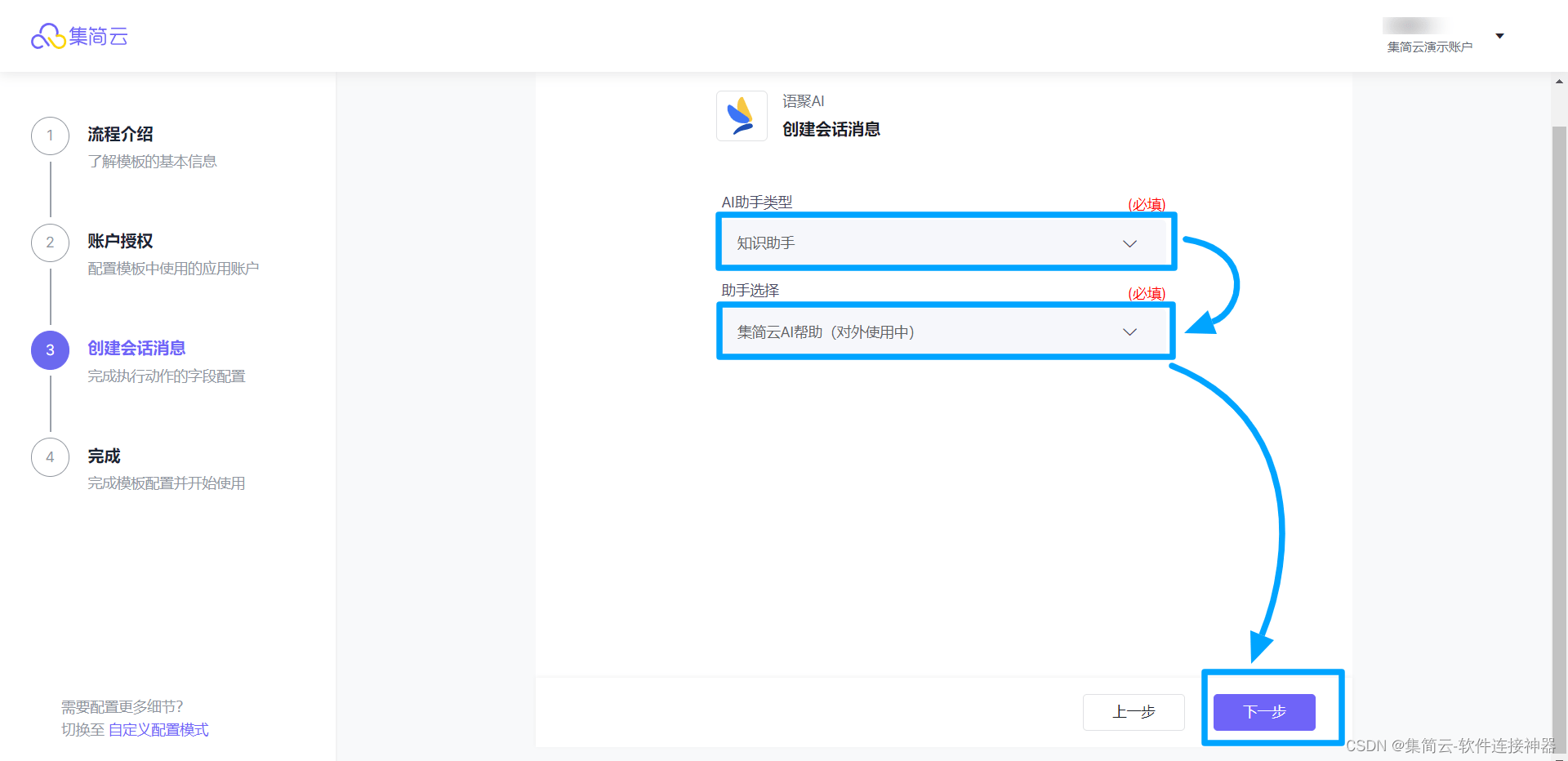Open the AI助手类型 dropdown
The image size is (1568, 761).
(x=946, y=243)
